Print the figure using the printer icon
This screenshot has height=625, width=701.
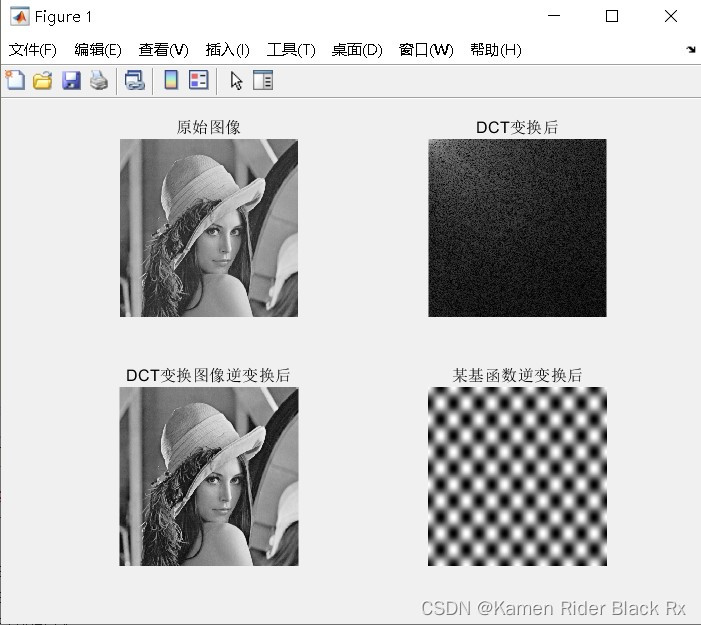pos(99,81)
